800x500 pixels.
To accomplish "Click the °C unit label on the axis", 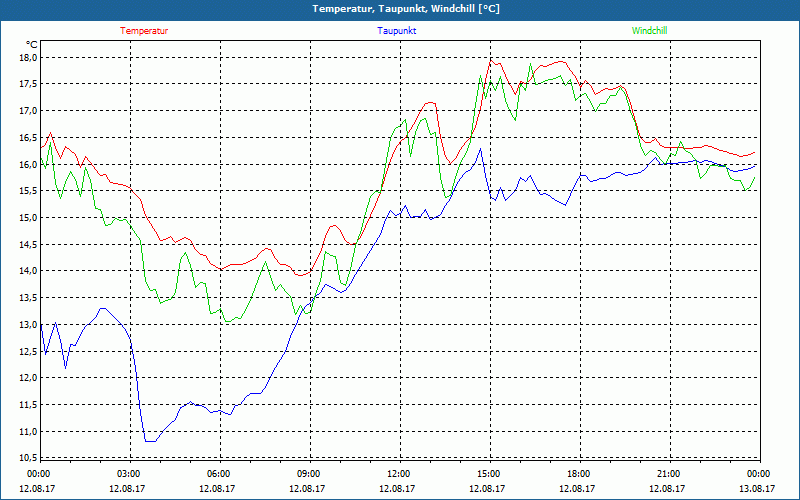I will [x=31, y=44].
